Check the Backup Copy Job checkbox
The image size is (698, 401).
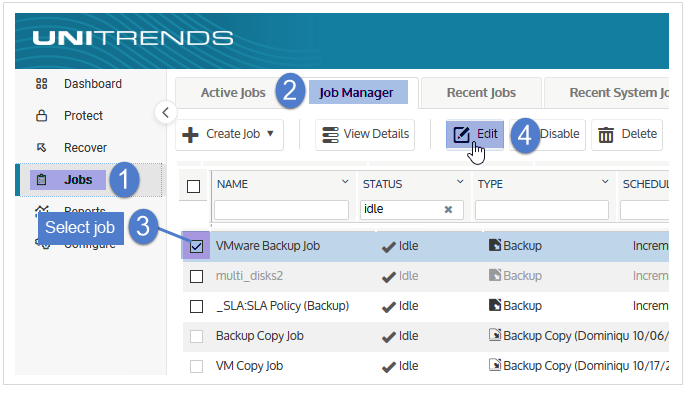[x=196, y=336]
